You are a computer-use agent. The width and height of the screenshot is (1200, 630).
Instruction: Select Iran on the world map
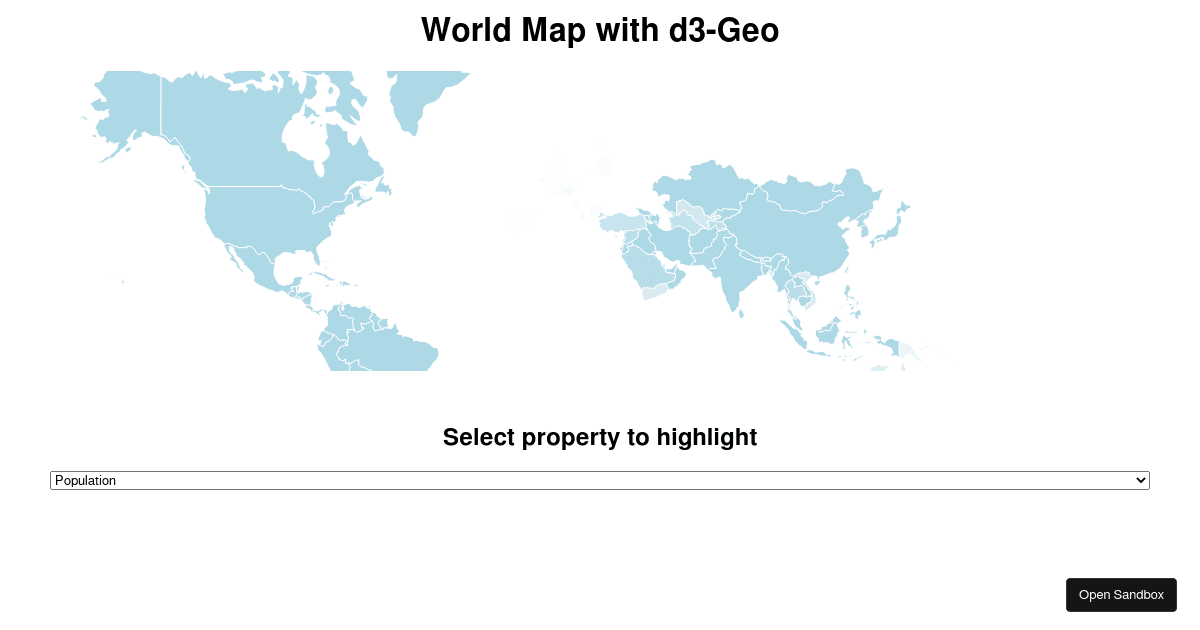tap(672, 243)
